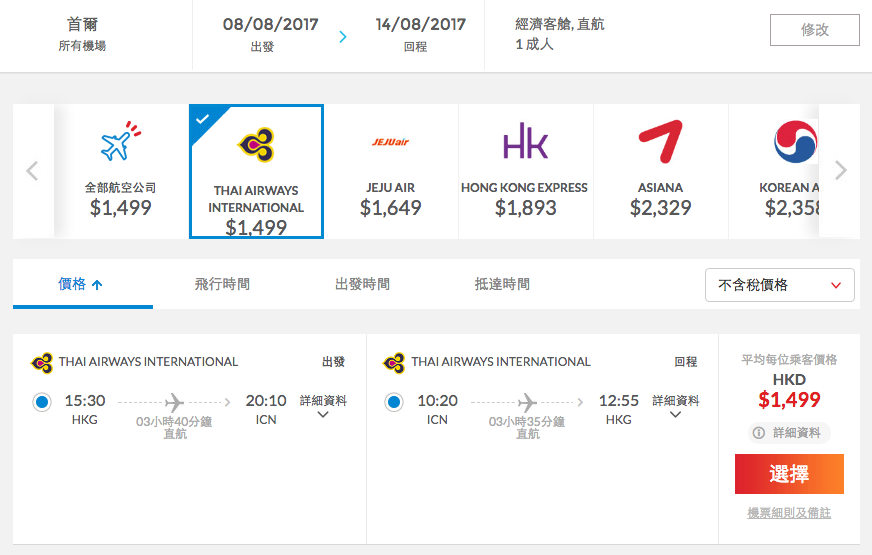The height and width of the screenshot is (555, 872).
Task: Show next airlines with right arrow
Action: (840, 170)
